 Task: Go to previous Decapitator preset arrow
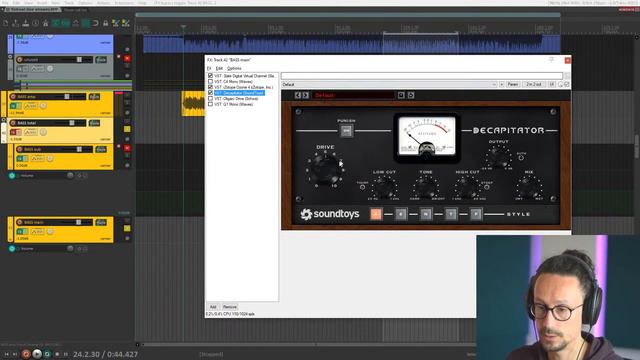click(298, 95)
